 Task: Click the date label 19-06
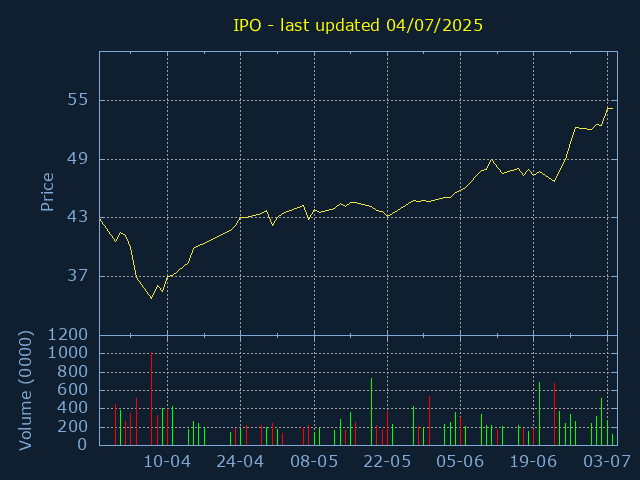click(533, 462)
